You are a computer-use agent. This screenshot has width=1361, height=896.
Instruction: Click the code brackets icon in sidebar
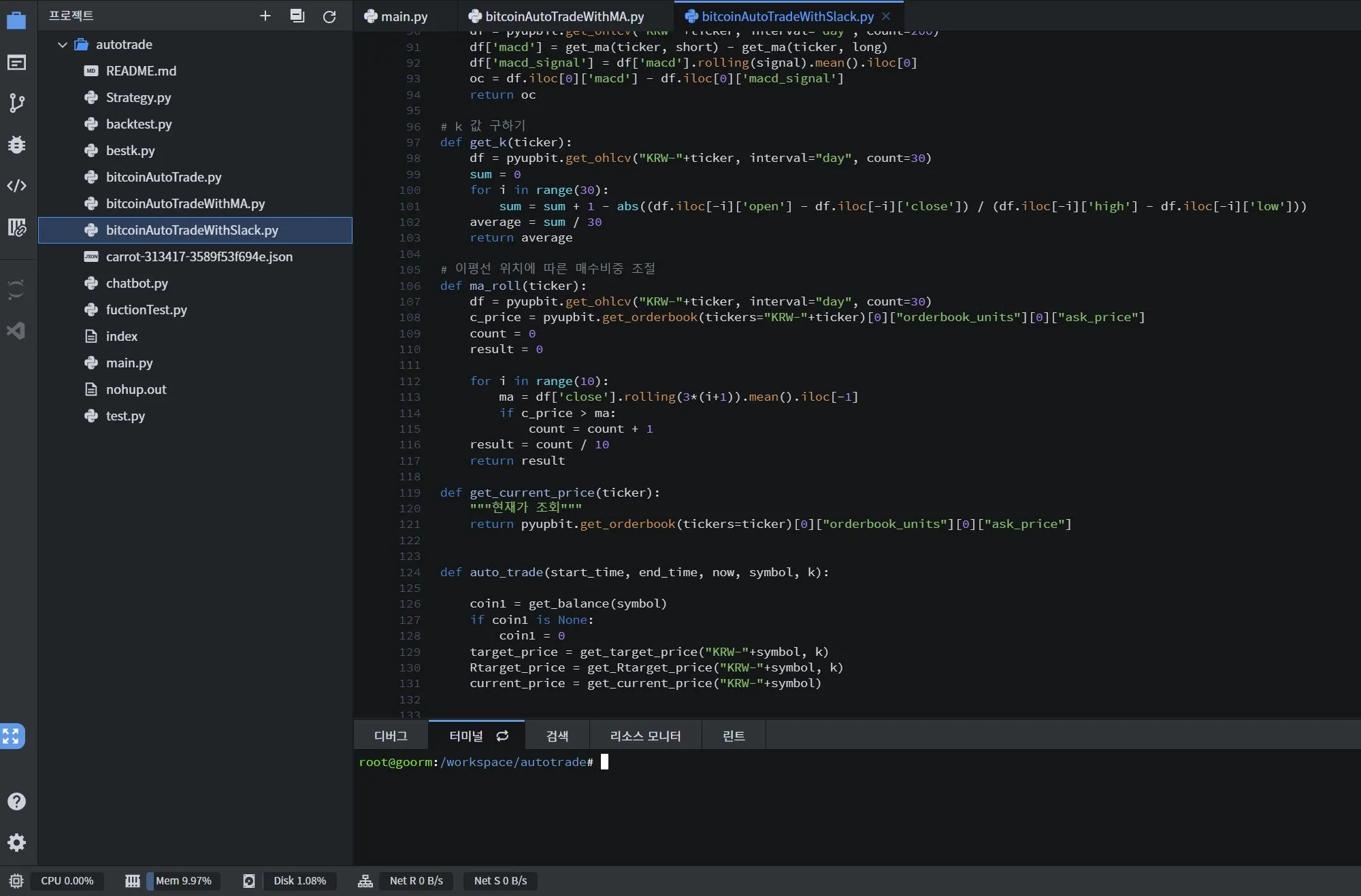16,185
